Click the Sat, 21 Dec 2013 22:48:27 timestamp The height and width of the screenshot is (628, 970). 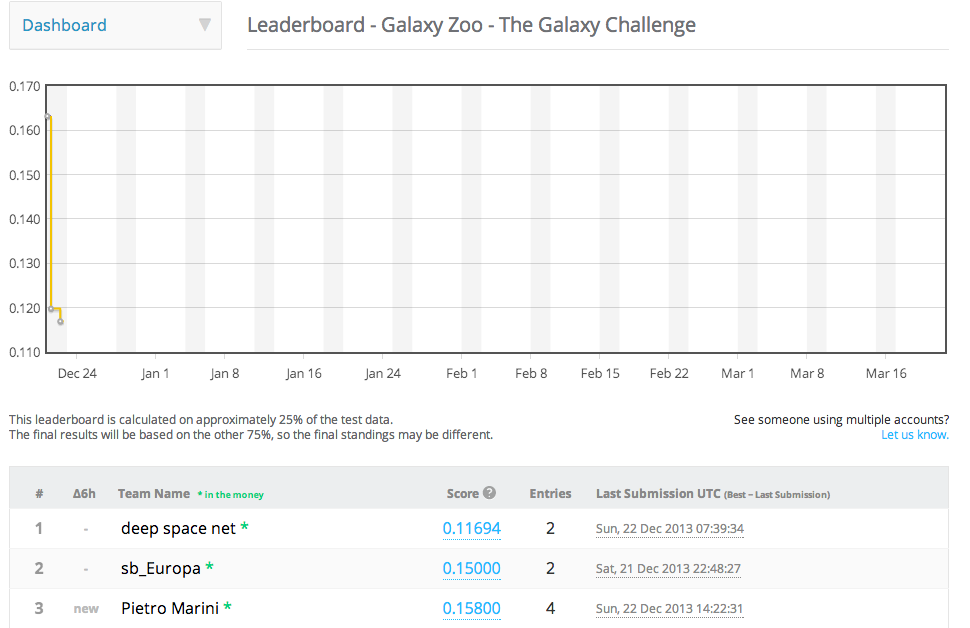point(668,569)
